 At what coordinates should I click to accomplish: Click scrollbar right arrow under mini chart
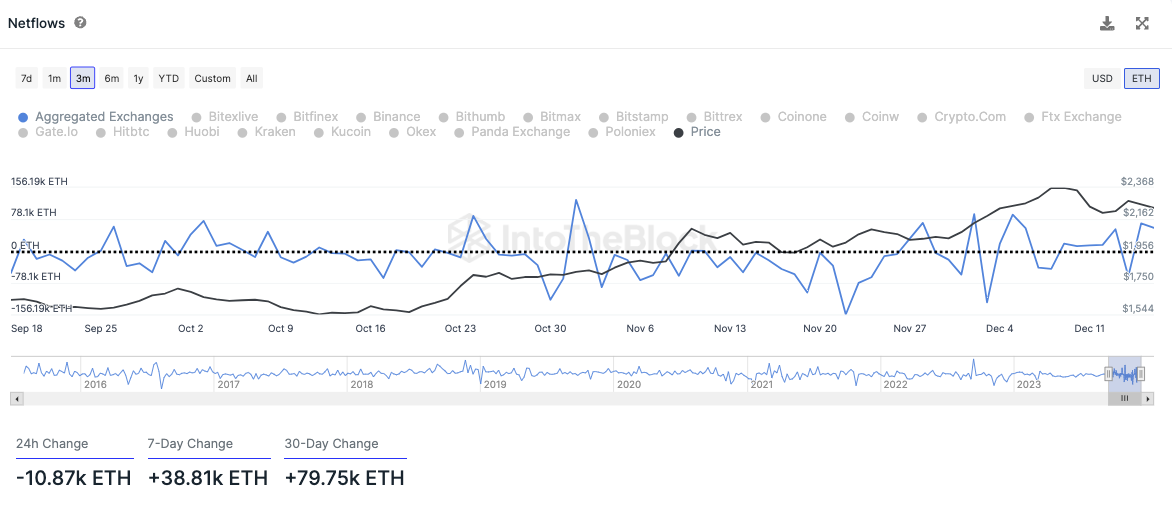[x=1149, y=398]
